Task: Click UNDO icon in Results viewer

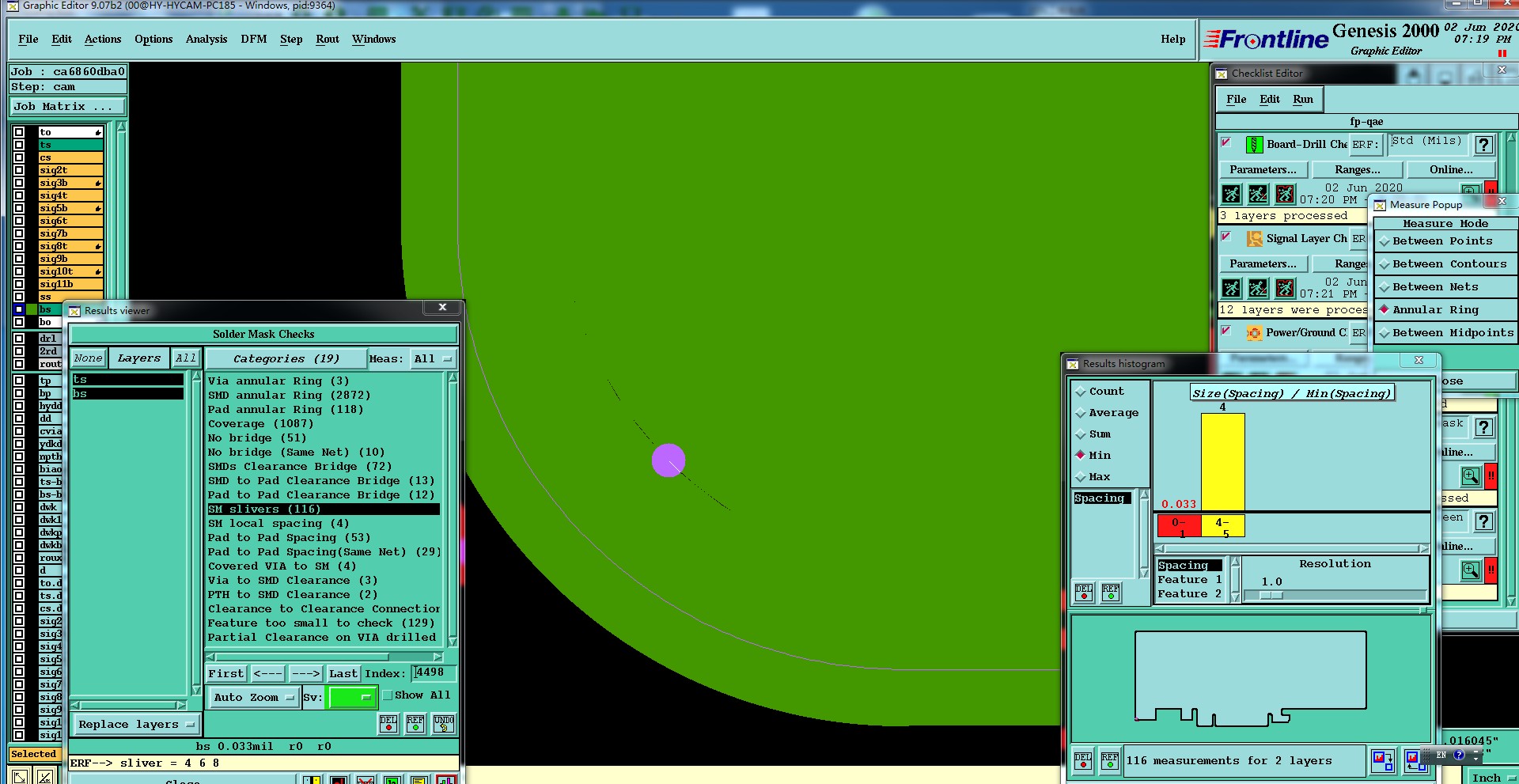Action: point(444,723)
